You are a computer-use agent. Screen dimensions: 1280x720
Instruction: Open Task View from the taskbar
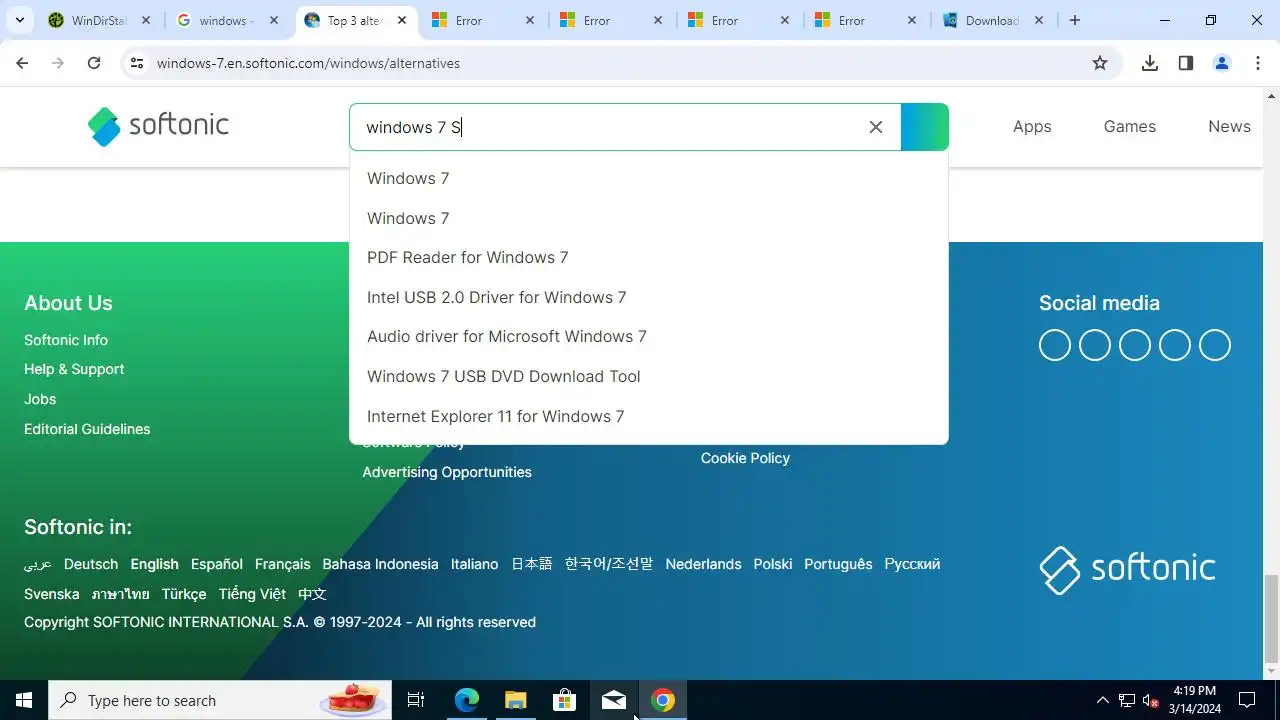pyautogui.click(x=416, y=700)
